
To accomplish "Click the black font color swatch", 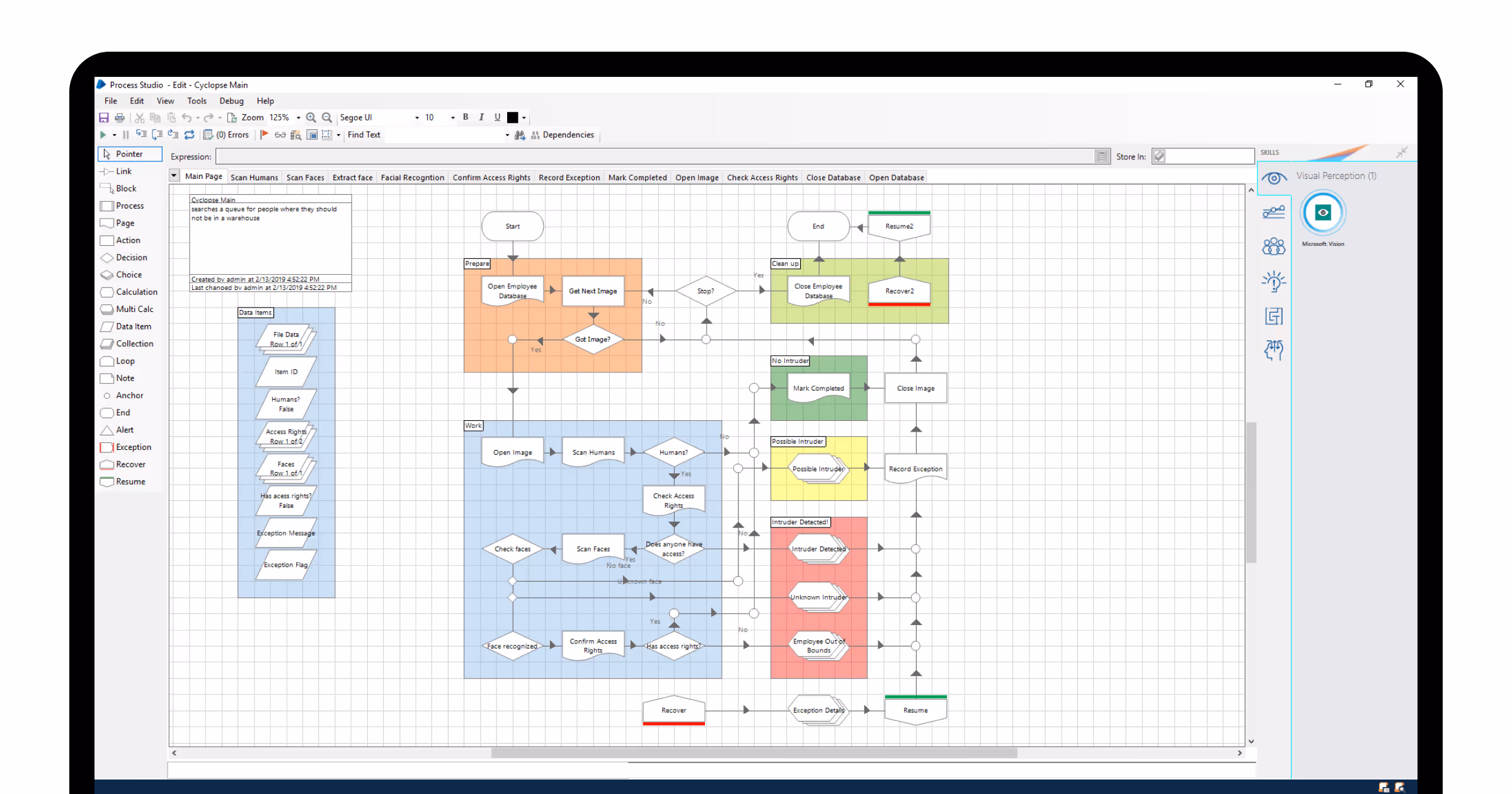I will click(513, 118).
